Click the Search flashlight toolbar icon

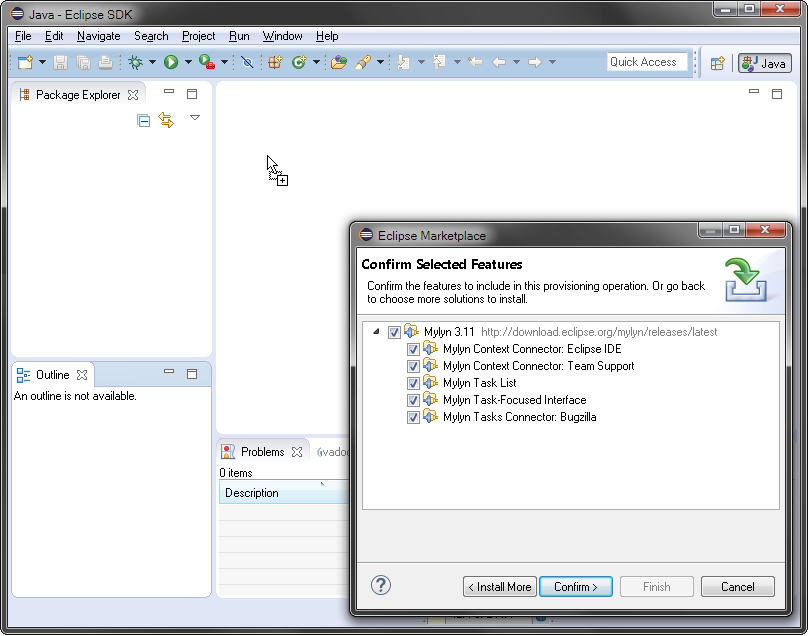point(363,62)
